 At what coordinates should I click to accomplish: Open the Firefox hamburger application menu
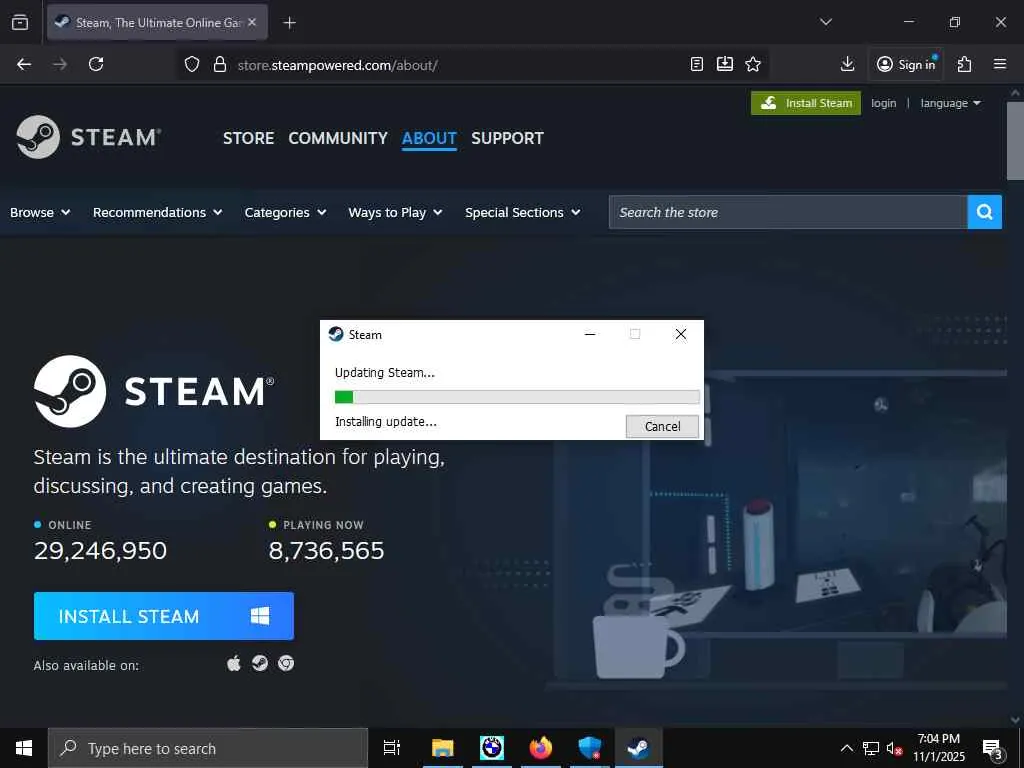point(1000,64)
